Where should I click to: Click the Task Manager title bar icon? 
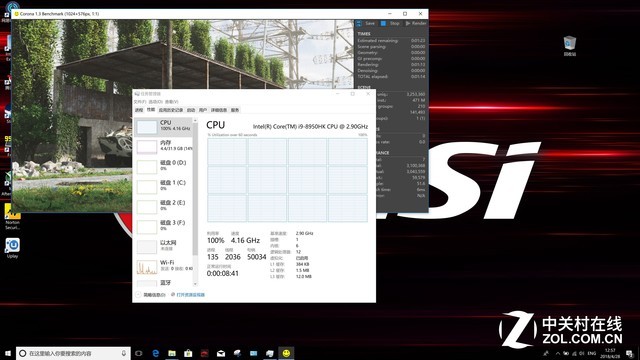click(x=137, y=93)
